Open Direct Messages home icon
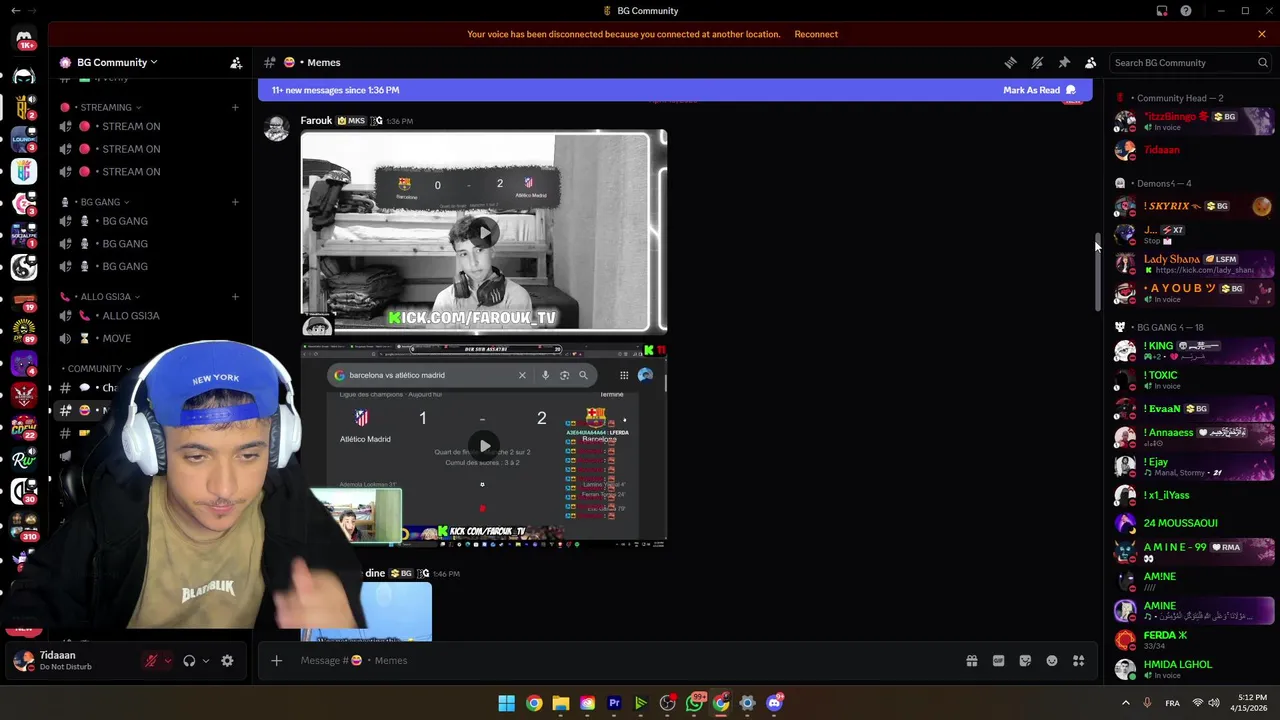The image size is (1280, 720). (24, 38)
